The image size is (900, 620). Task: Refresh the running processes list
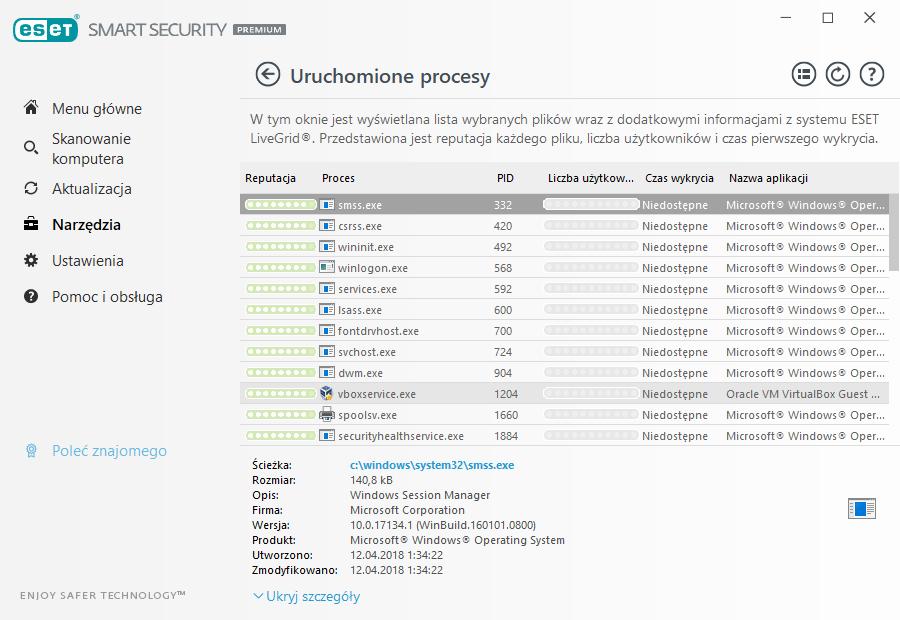pos(837,75)
